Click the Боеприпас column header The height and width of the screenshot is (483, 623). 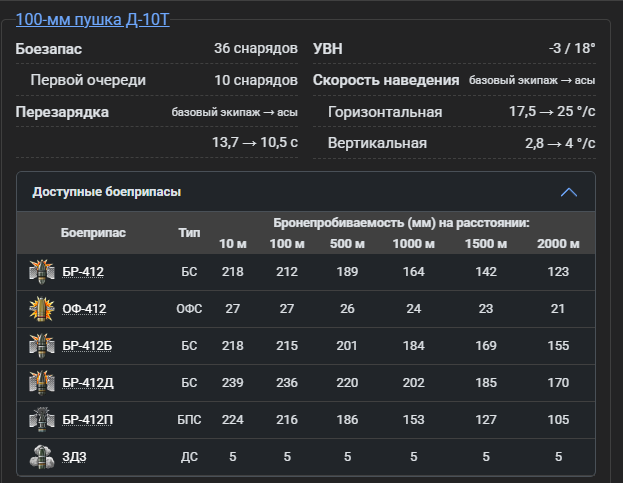pyautogui.click(x=93, y=233)
